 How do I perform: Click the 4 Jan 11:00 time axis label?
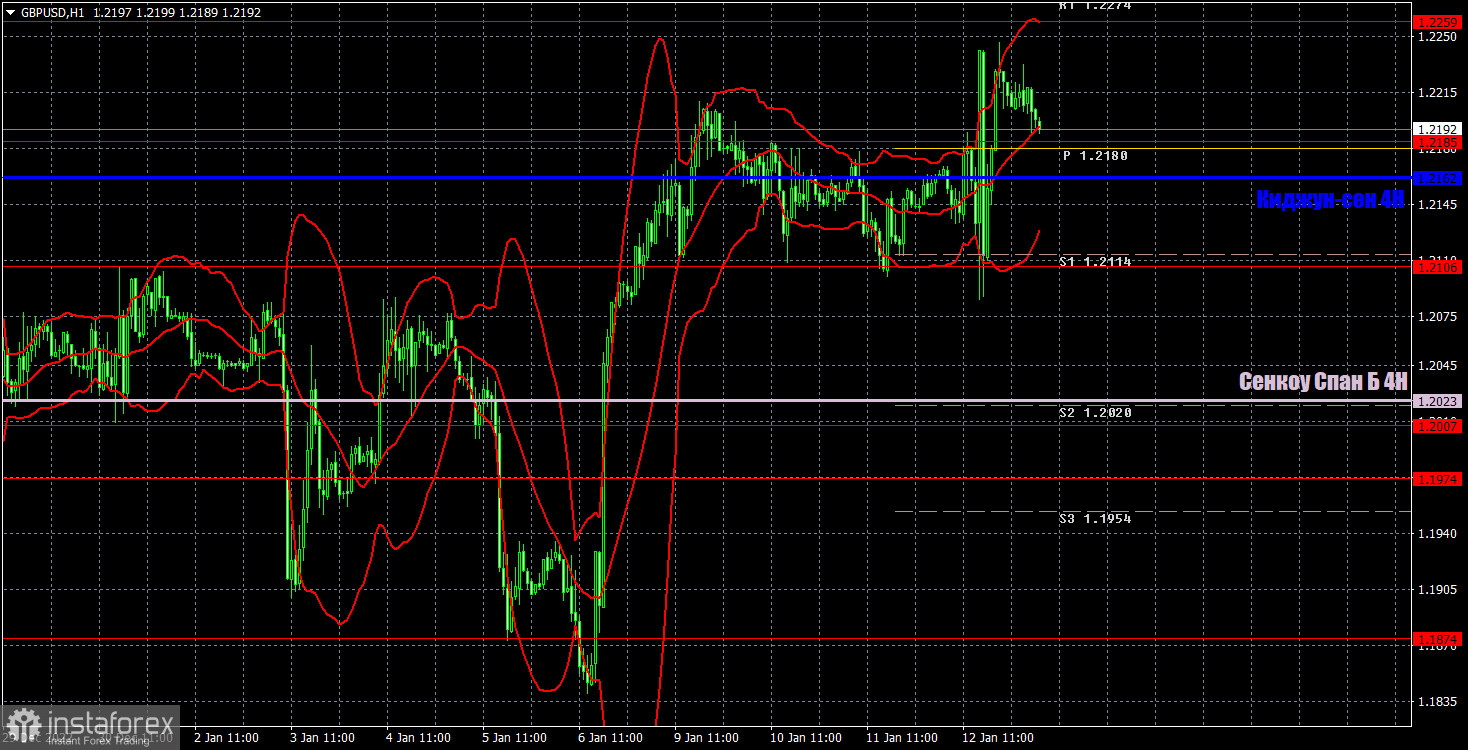point(419,738)
